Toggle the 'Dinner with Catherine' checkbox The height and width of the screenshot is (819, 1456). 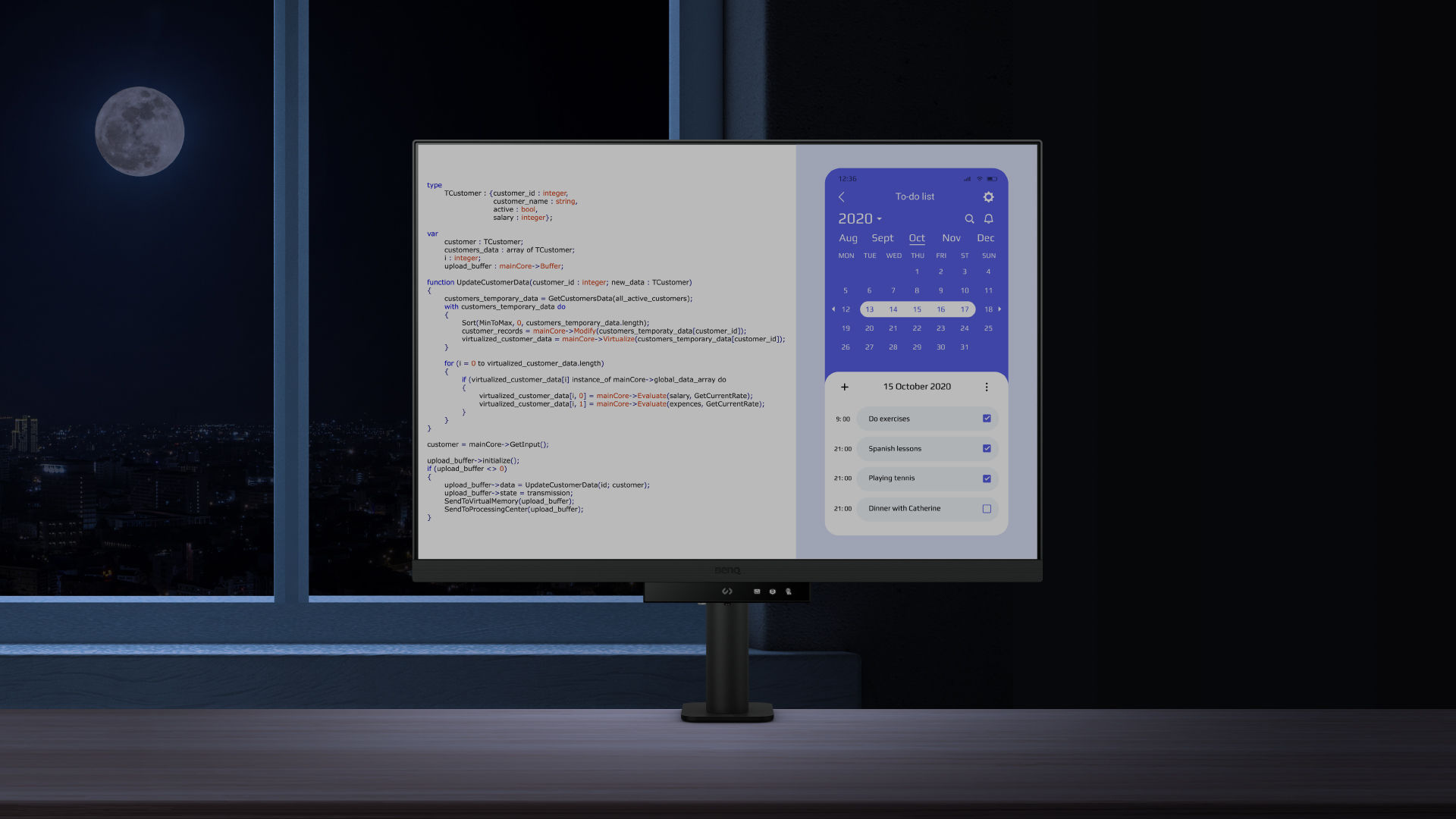(x=988, y=508)
